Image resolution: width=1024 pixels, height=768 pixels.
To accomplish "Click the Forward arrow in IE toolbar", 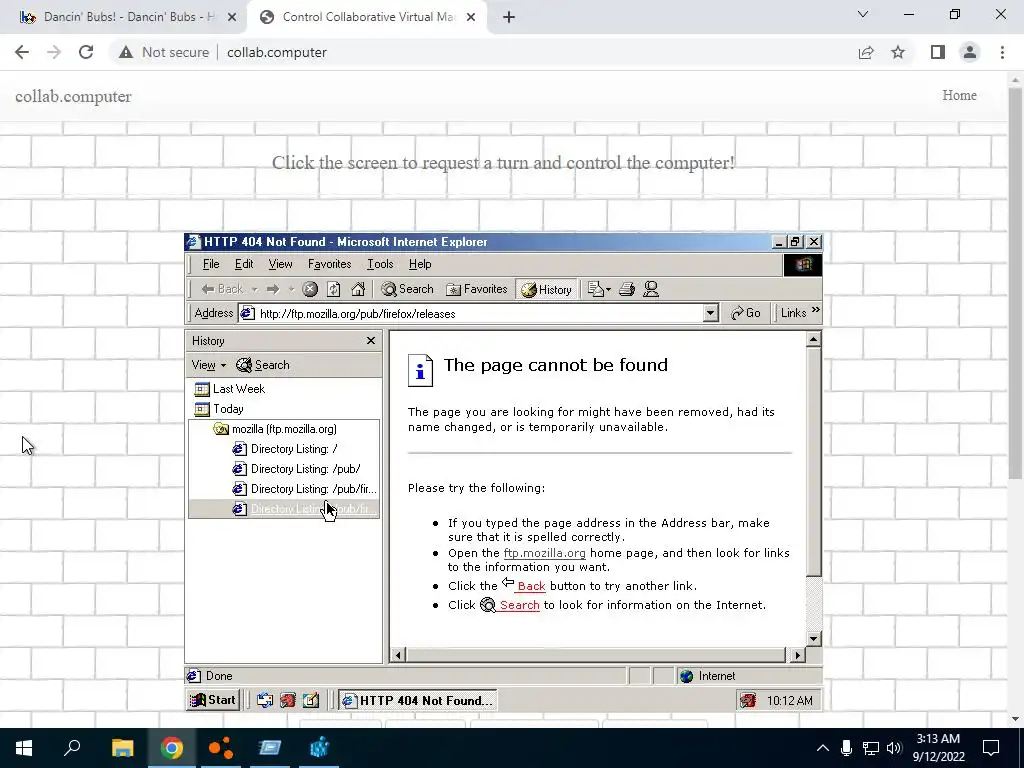I will [273, 289].
